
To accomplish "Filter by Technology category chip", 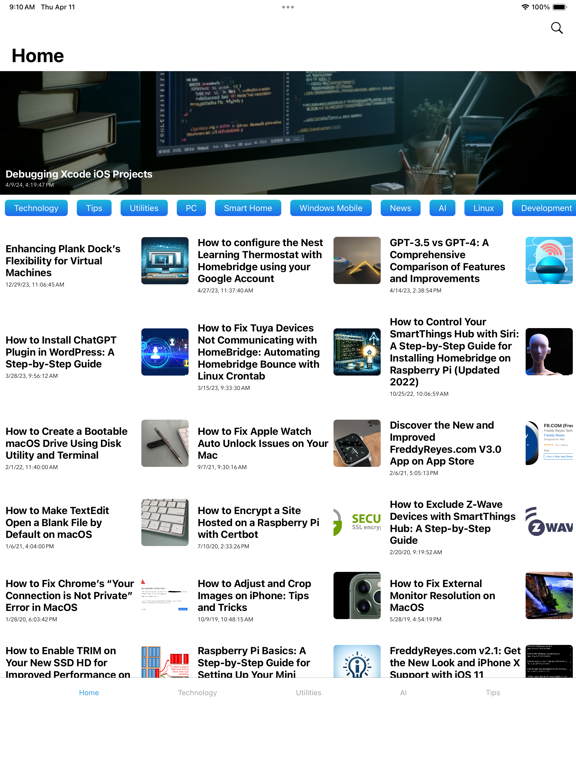I will [x=36, y=208].
